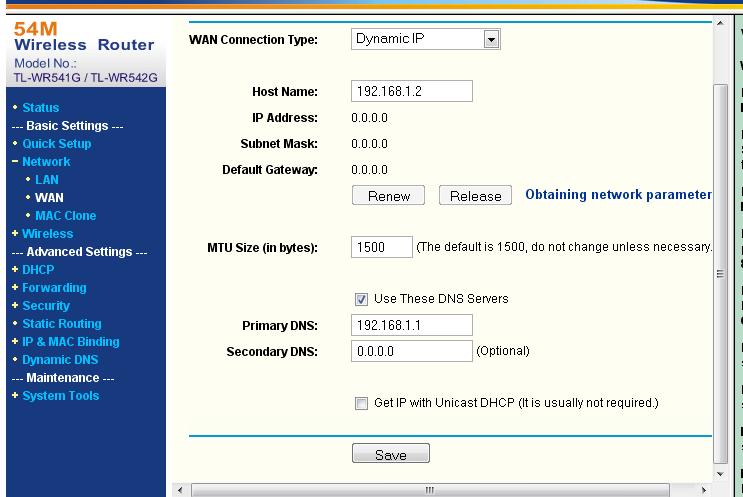Click the Save button
This screenshot has width=743, height=497.
tap(391, 453)
